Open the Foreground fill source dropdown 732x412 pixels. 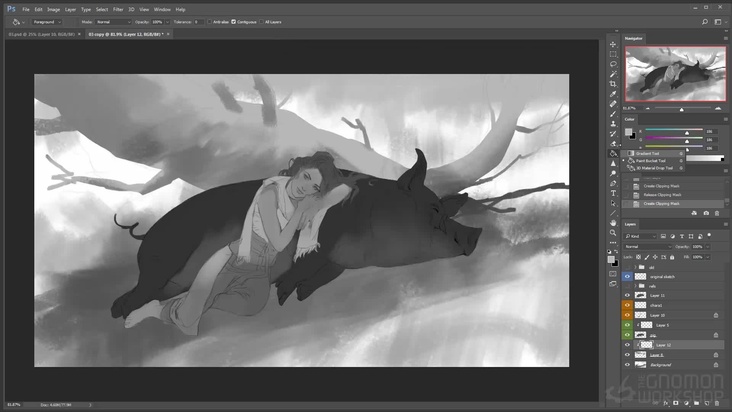click(47, 22)
